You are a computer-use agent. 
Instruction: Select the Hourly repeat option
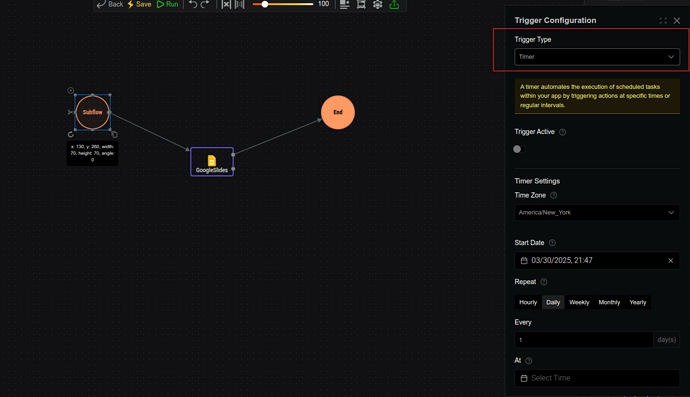(528, 302)
